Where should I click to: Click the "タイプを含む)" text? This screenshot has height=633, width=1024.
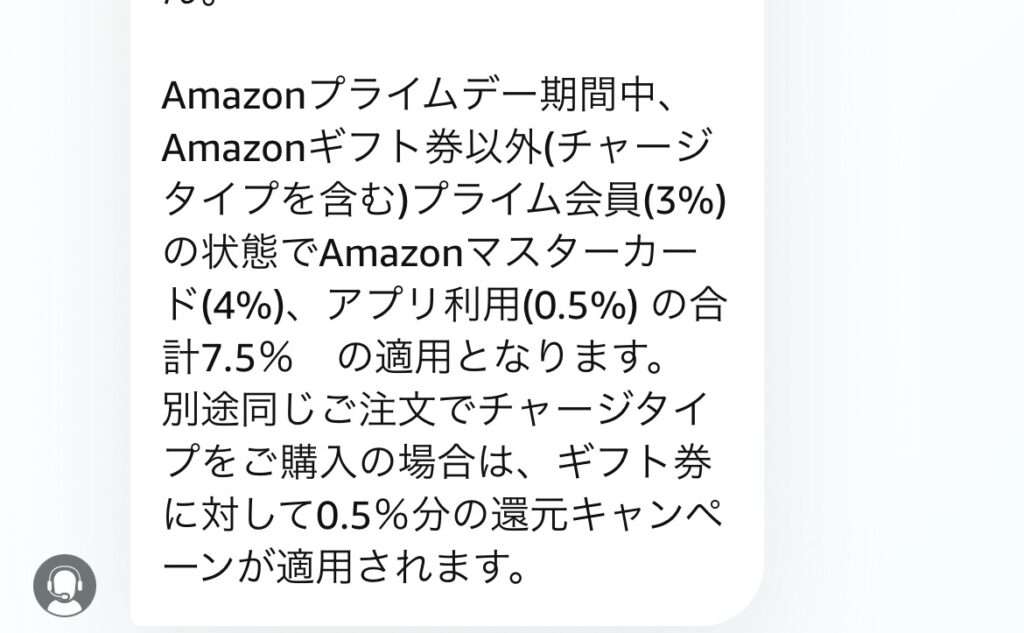pyautogui.click(x=286, y=203)
